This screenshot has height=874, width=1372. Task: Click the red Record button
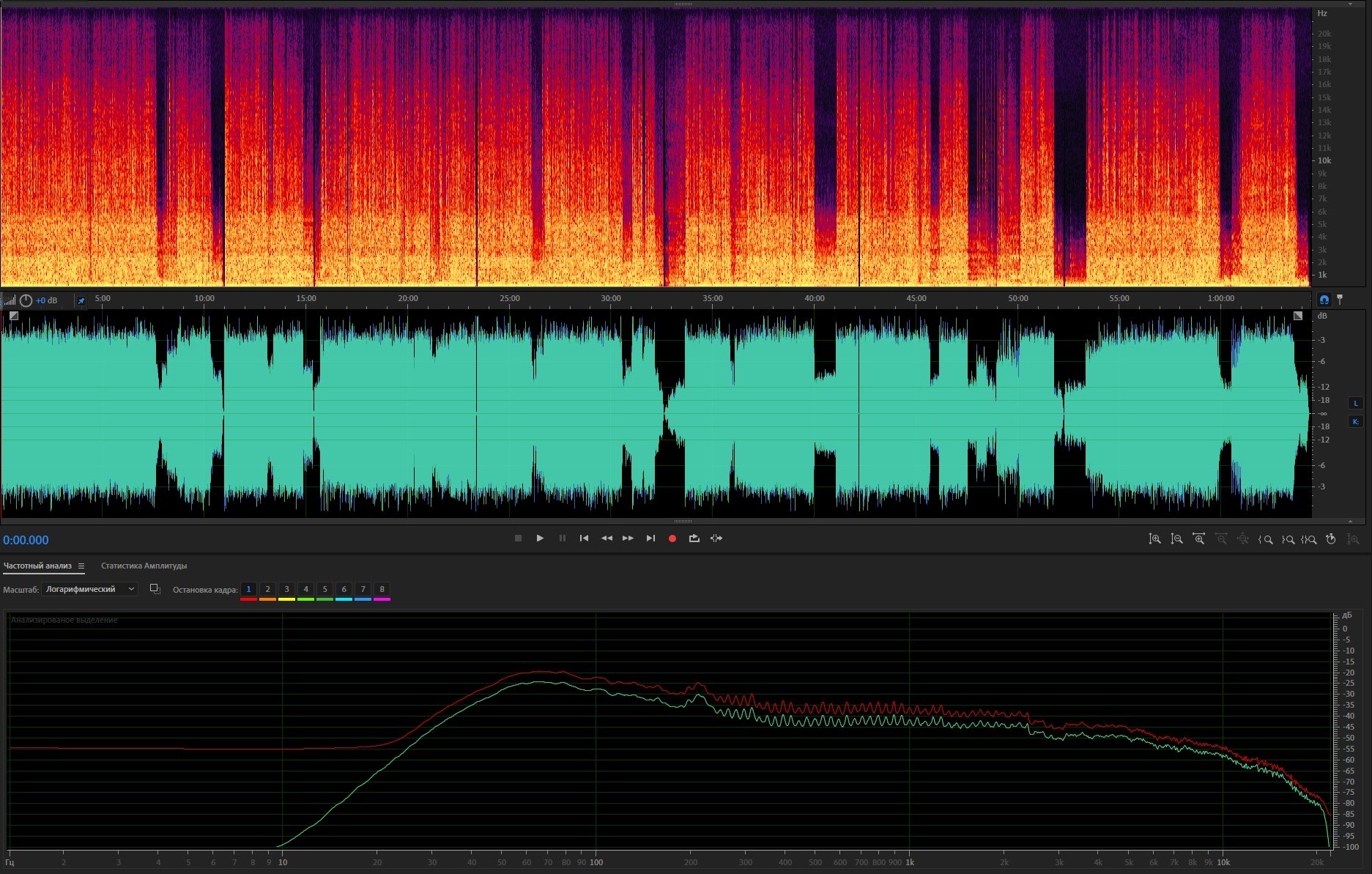(x=672, y=538)
